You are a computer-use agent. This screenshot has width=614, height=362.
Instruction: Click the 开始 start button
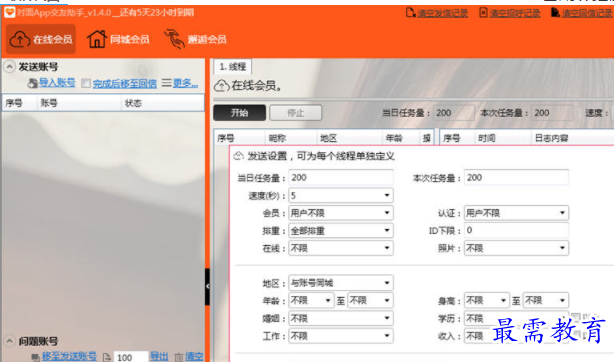pos(240,113)
